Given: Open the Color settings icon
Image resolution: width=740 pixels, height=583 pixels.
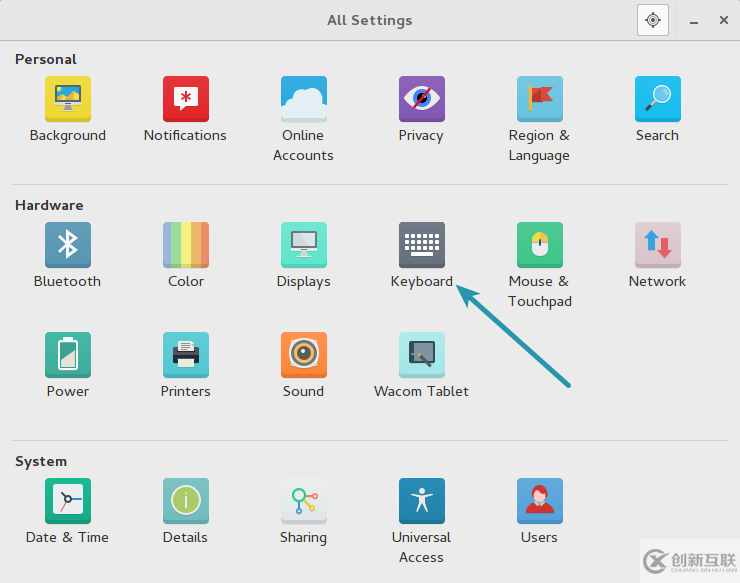Looking at the screenshot, I should 186,245.
